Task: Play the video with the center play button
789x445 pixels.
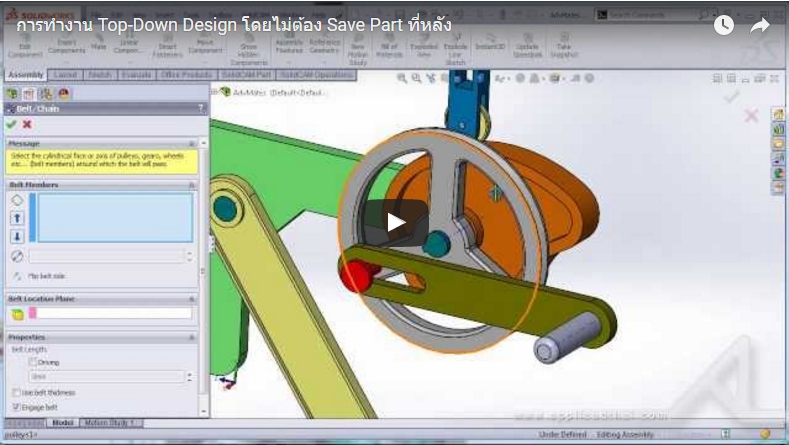Action: coord(396,222)
